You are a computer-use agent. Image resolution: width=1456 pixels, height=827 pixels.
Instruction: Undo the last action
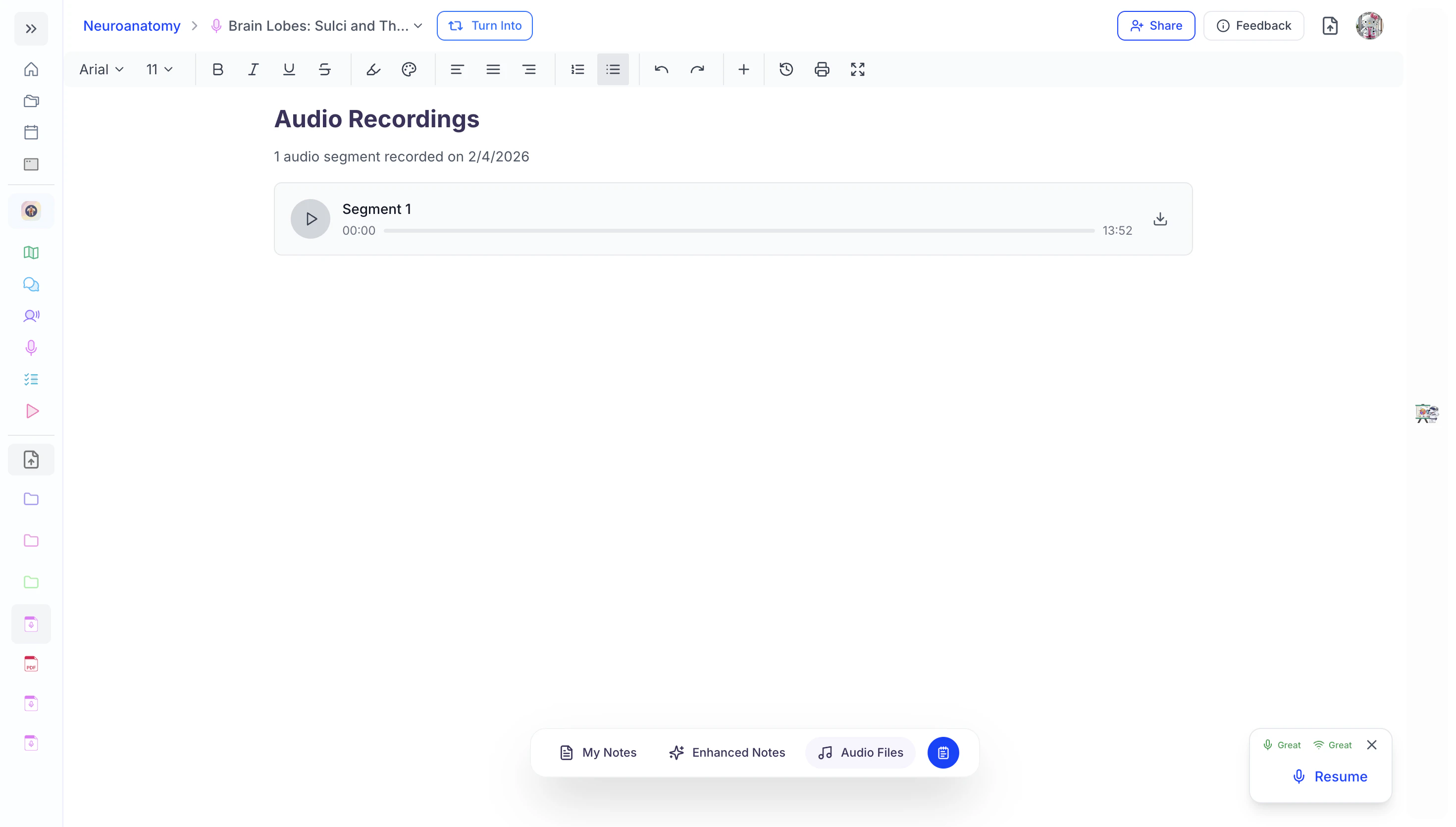pos(661,69)
